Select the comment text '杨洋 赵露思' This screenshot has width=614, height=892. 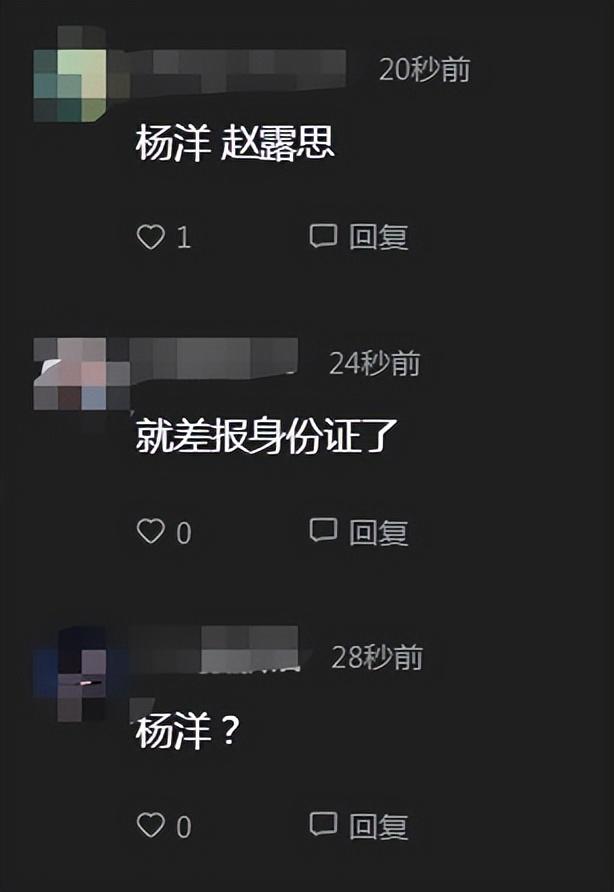tap(234, 143)
